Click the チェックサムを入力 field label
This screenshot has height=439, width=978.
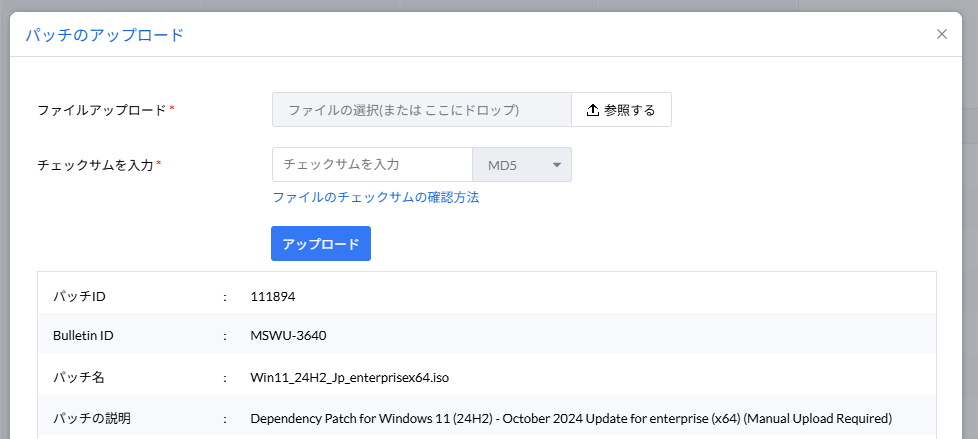click(x=95, y=165)
